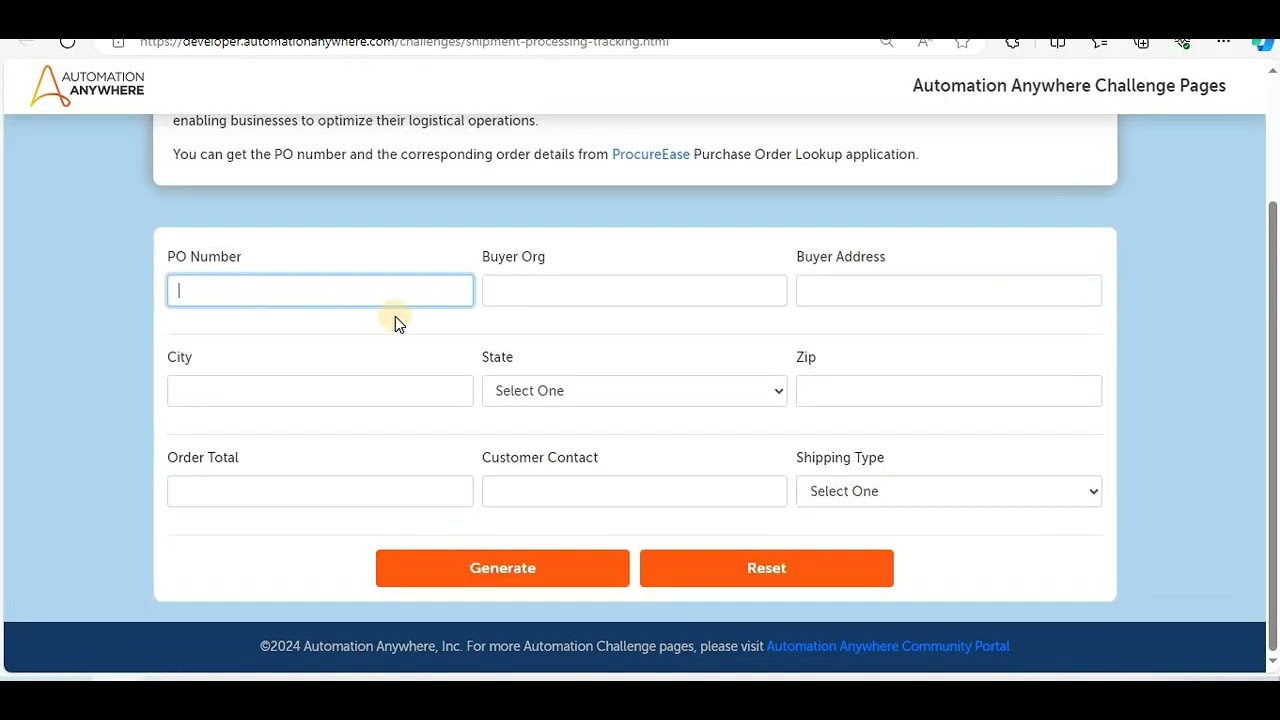This screenshot has height=720, width=1280.
Task: Click the 'Zip' label
Action: [806, 357]
